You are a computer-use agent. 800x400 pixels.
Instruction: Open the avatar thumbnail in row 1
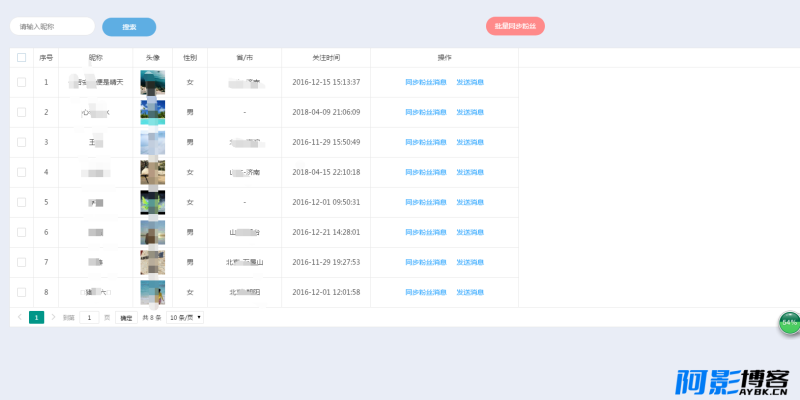click(153, 83)
